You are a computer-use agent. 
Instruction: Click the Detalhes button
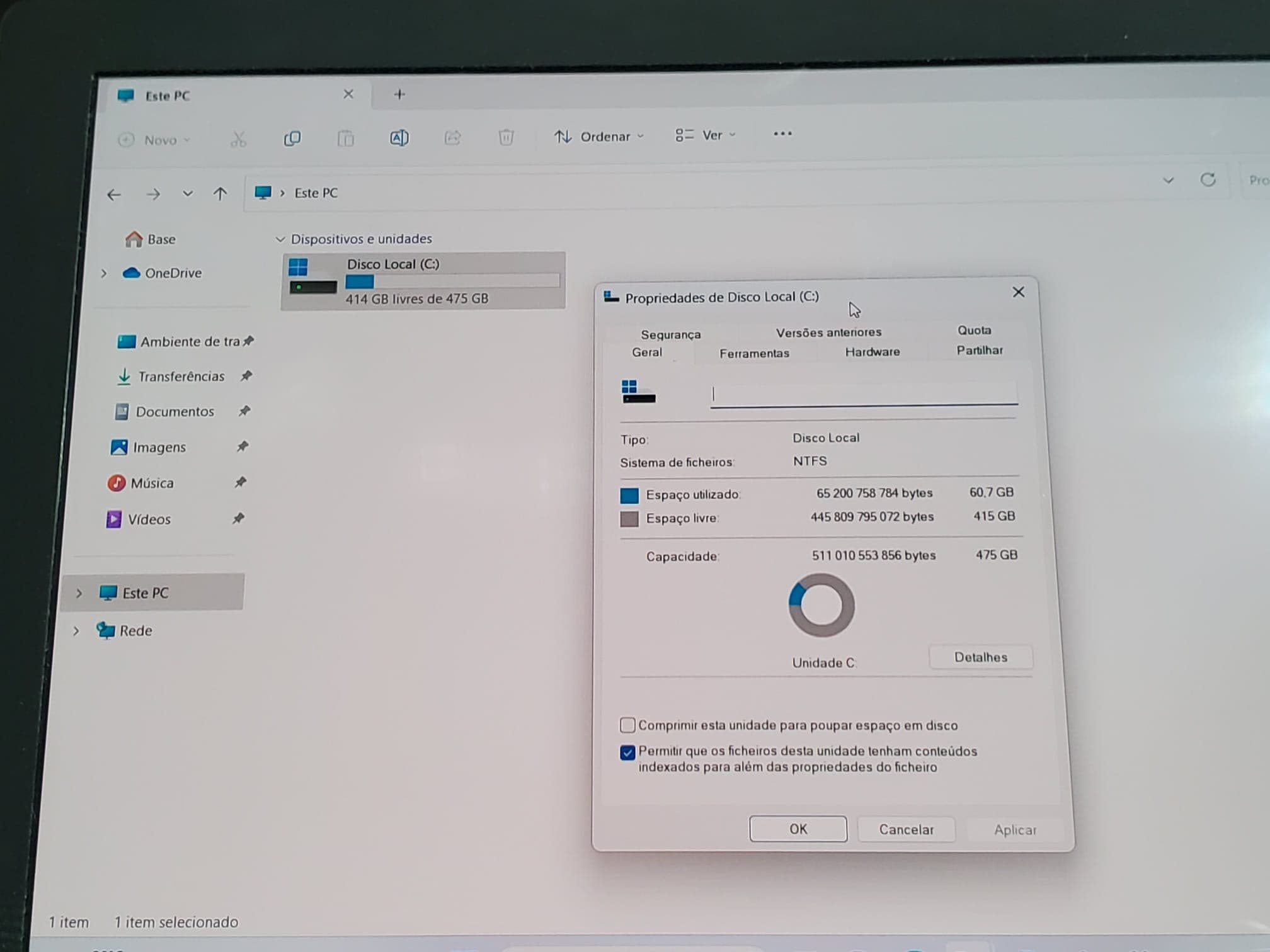point(980,657)
